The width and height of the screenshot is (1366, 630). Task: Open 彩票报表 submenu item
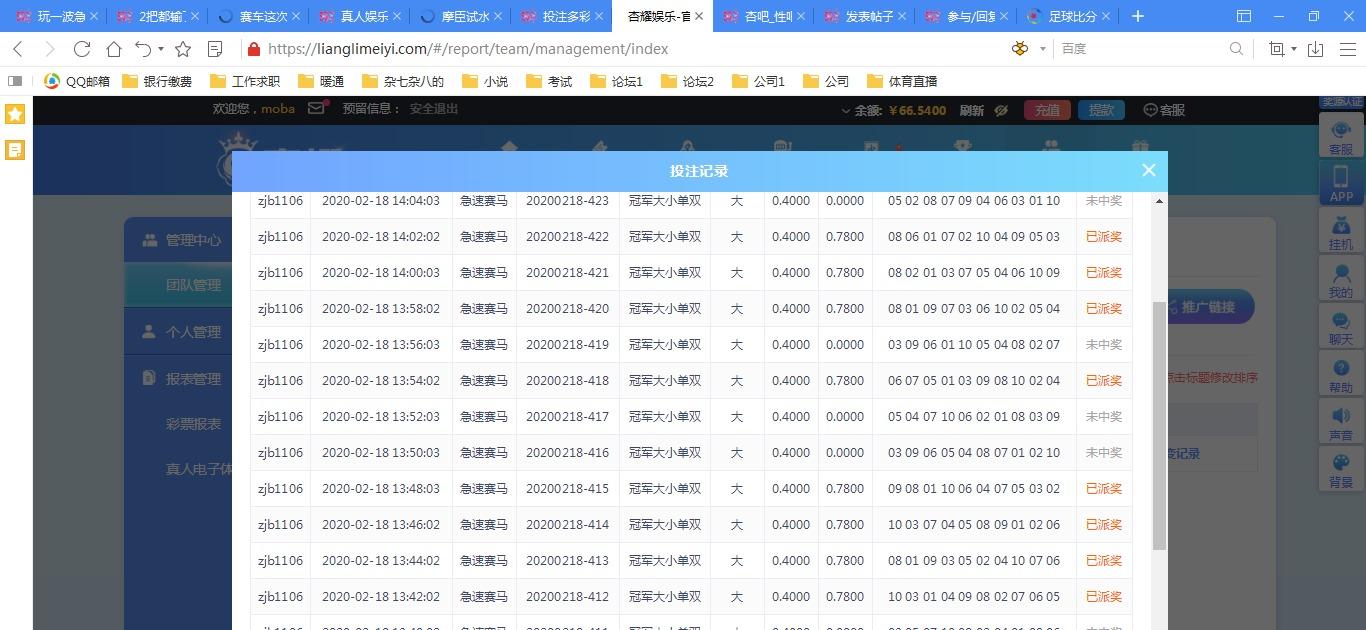(193, 424)
